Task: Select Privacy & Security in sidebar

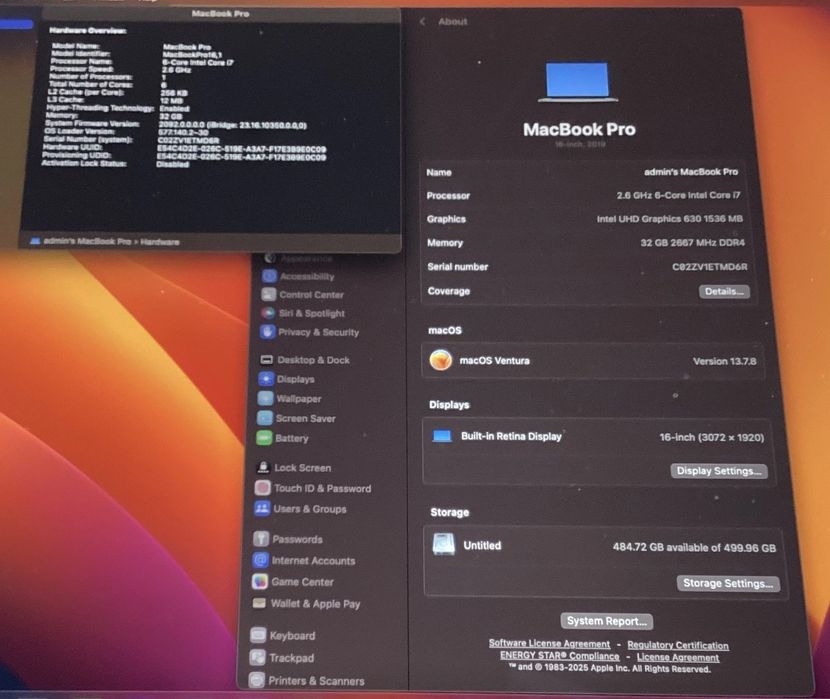Action: click(319, 332)
